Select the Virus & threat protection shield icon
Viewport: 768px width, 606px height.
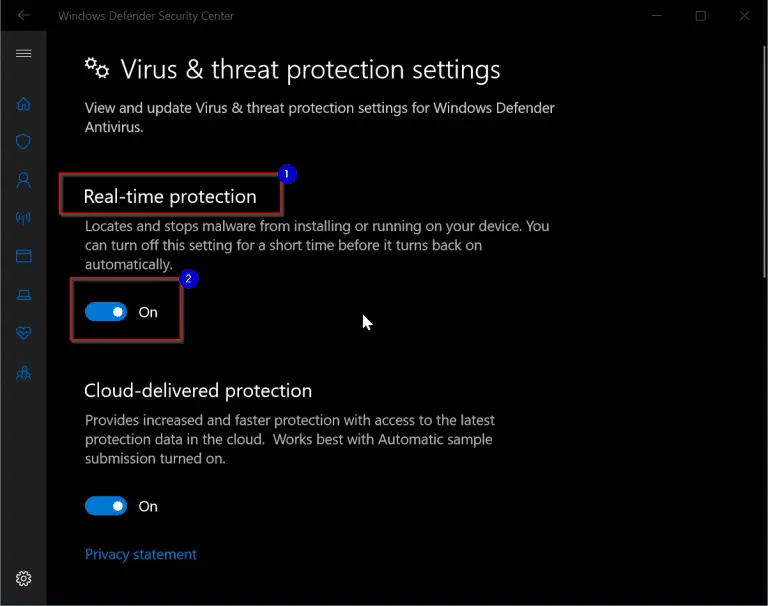click(24, 142)
